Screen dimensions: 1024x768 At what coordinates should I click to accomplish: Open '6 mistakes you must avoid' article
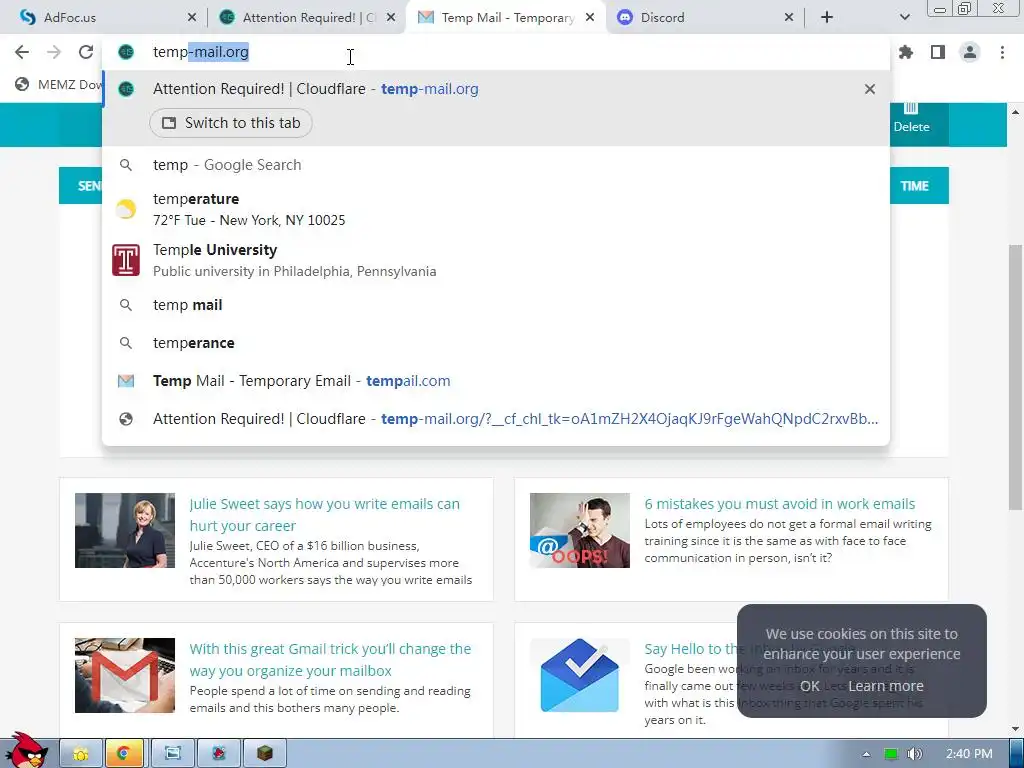pos(780,504)
